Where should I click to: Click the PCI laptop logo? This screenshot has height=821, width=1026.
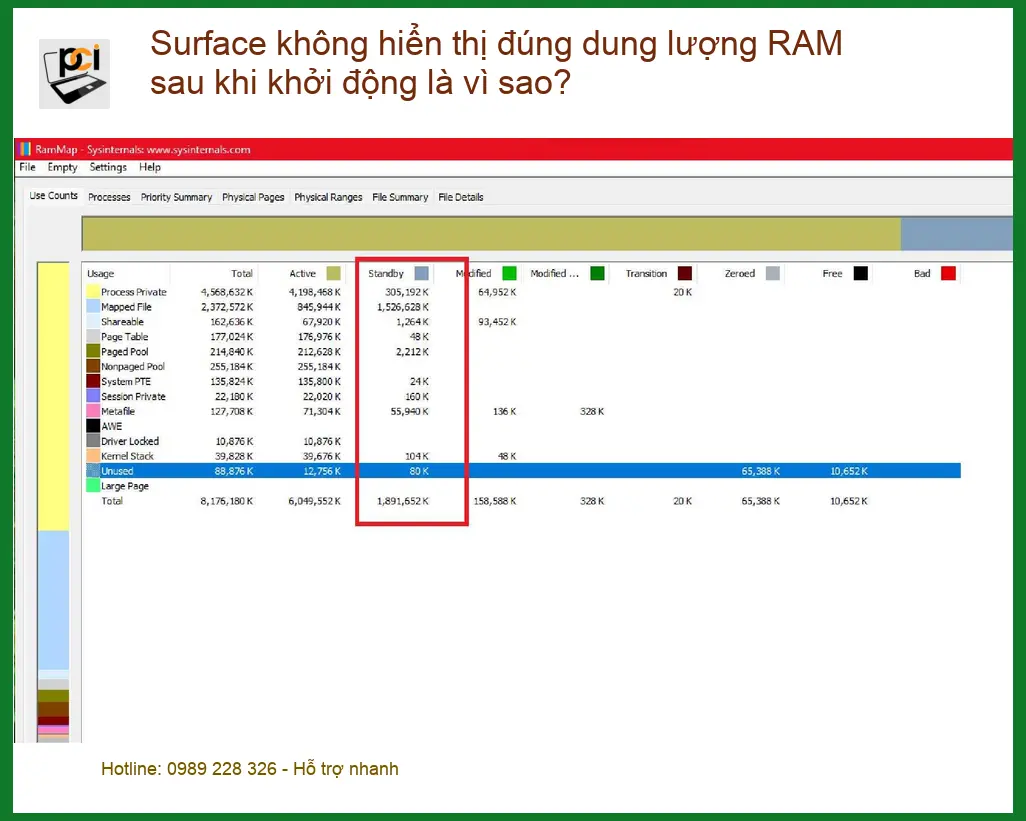pos(75,74)
